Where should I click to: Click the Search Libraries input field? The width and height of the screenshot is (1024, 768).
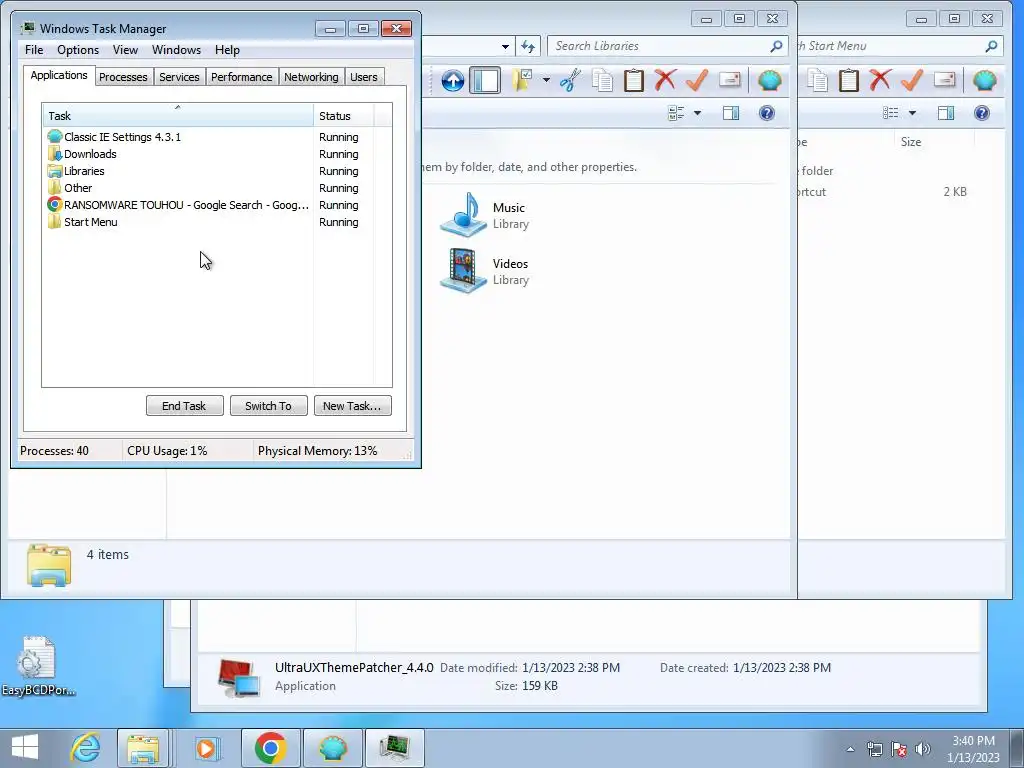coord(666,46)
